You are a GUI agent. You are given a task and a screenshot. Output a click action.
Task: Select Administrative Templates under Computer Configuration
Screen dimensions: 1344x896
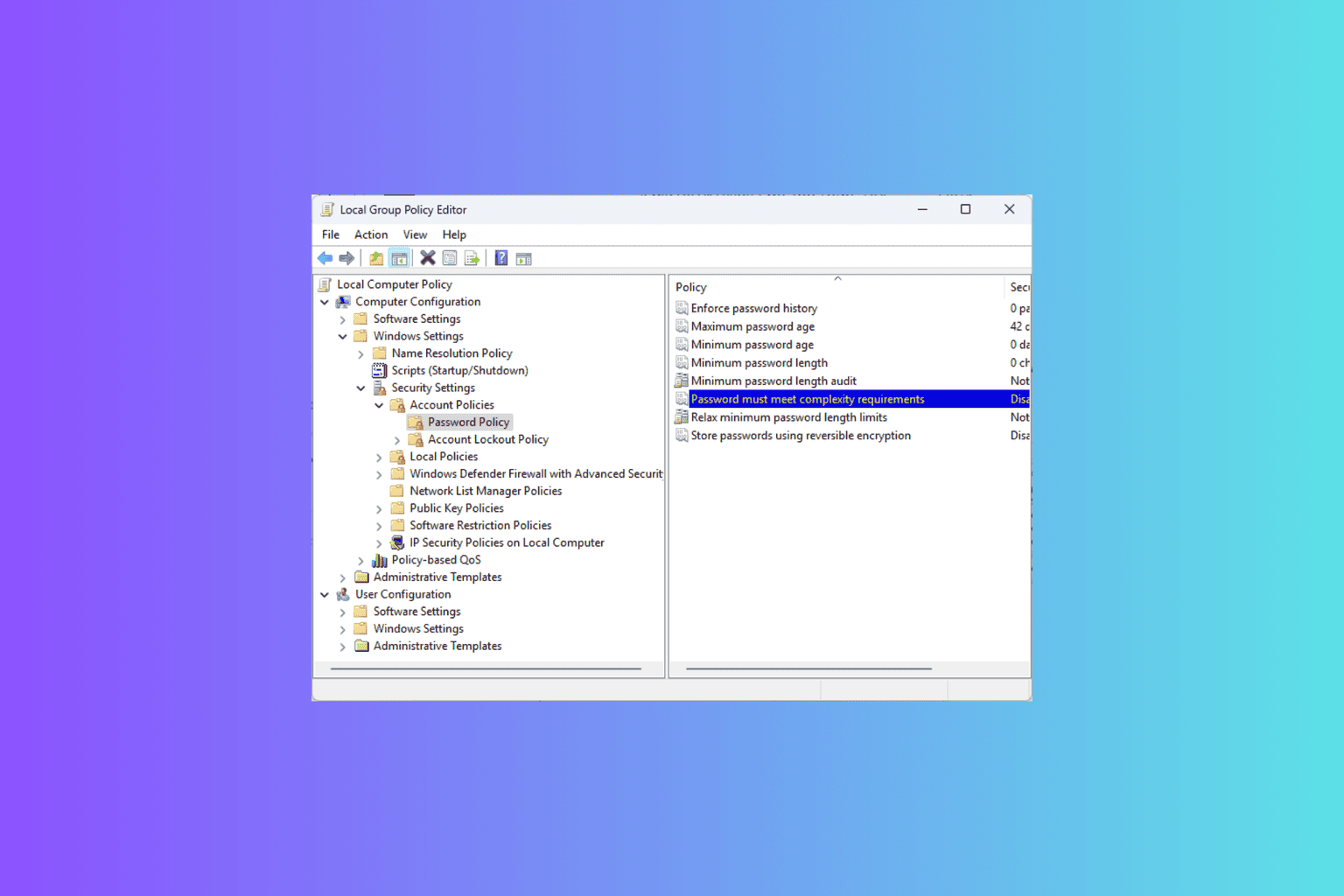pyautogui.click(x=437, y=577)
